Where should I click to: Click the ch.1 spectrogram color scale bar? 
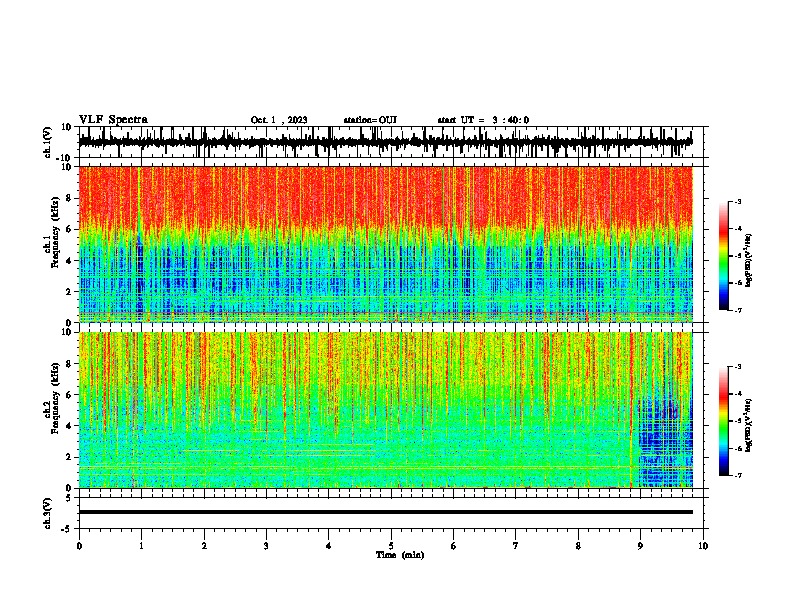coord(723,255)
